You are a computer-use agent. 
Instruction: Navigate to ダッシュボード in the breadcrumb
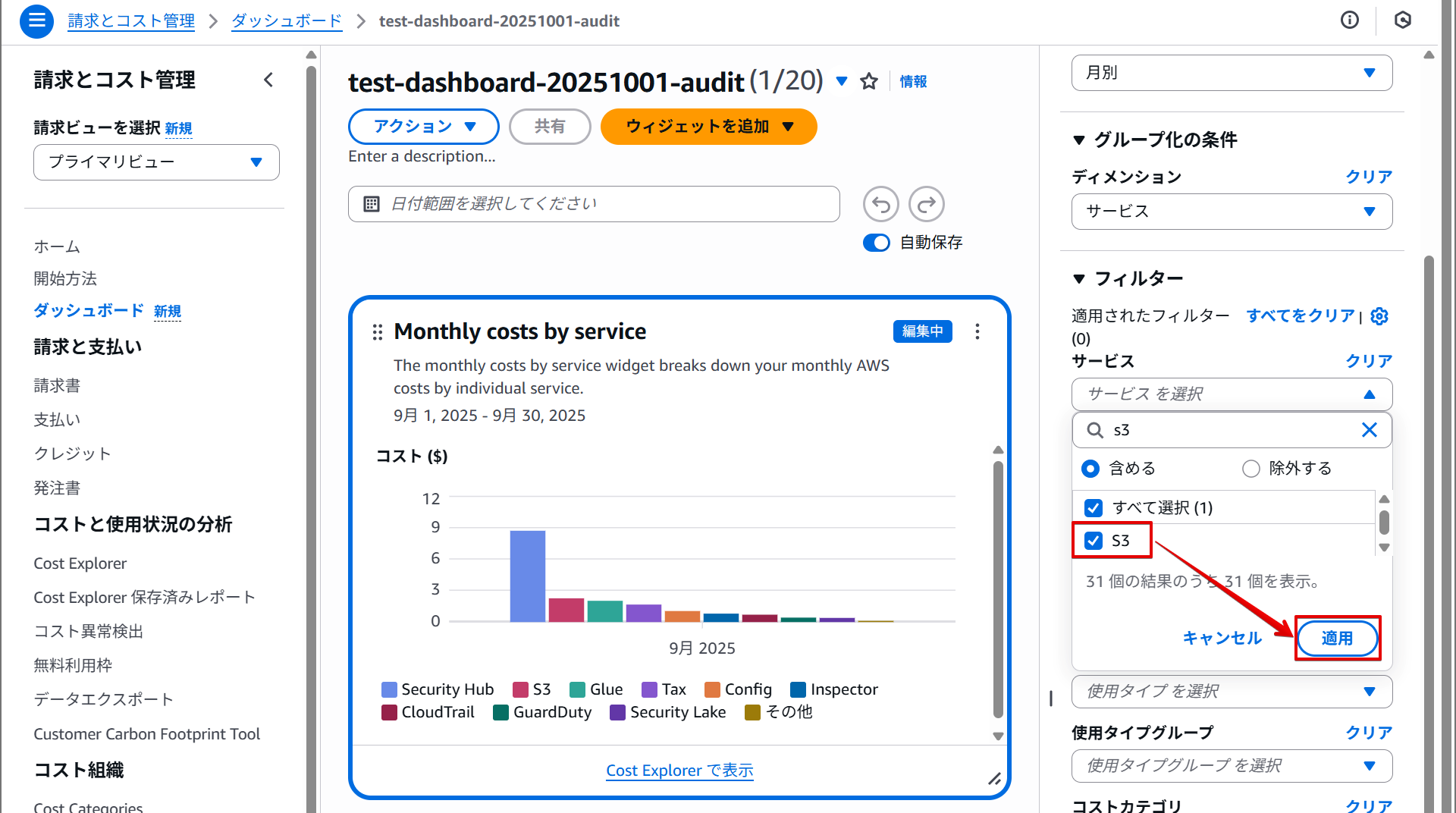click(286, 21)
